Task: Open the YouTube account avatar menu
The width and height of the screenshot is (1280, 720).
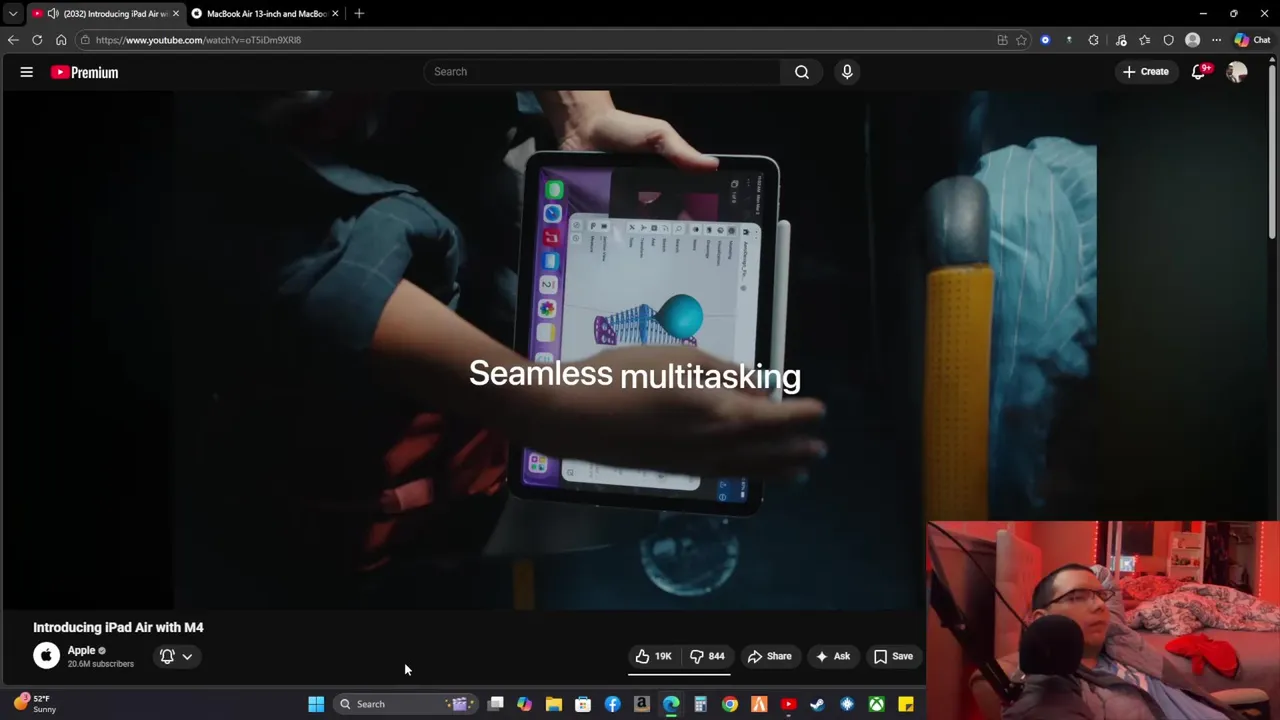Action: 1237,72
